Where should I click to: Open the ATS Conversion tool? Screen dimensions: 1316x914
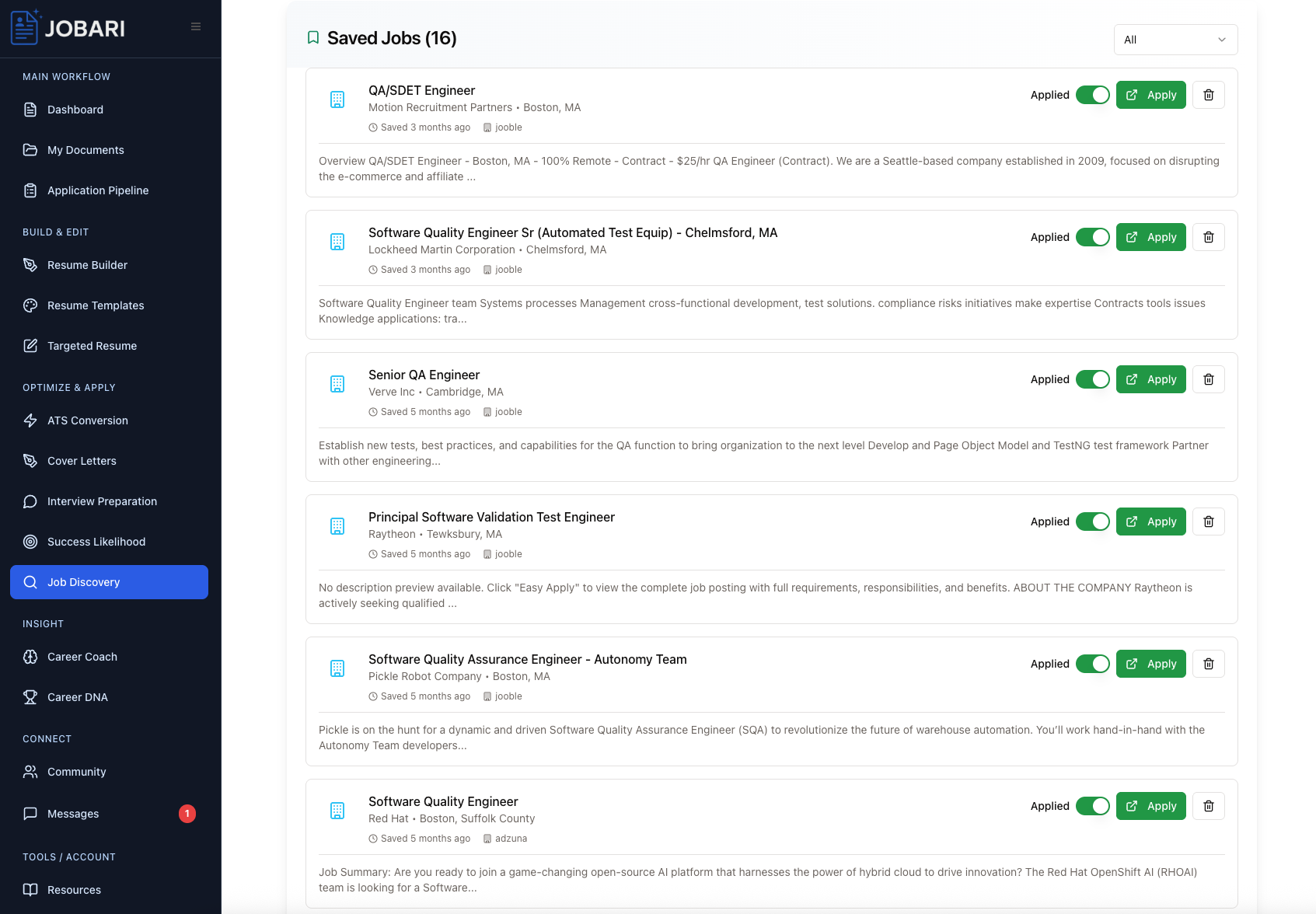tap(88, 420)
